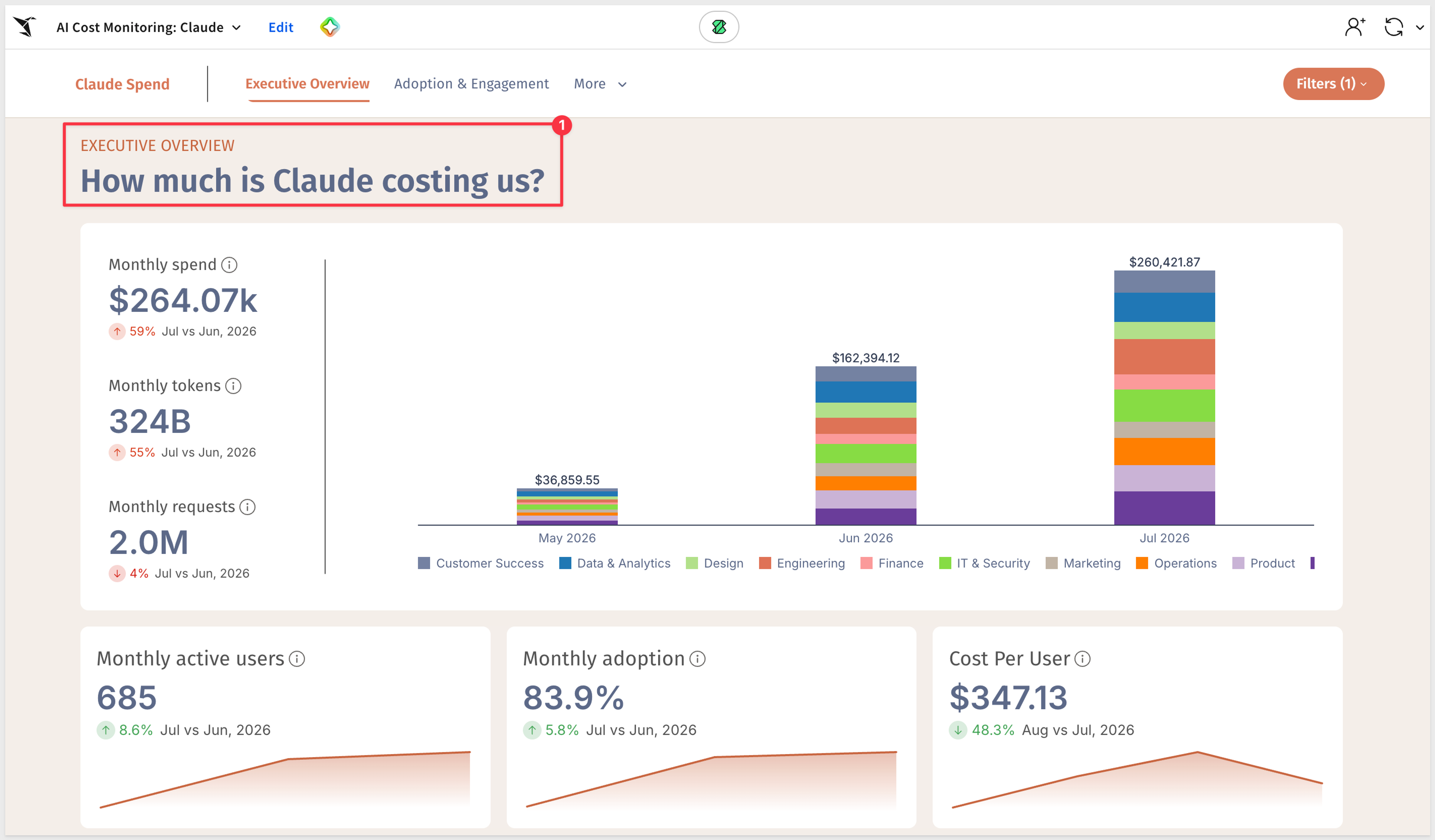Open the AI Cost Monitoring: Claude title dropdown
1435x840 pixels.
coord(149,27)
